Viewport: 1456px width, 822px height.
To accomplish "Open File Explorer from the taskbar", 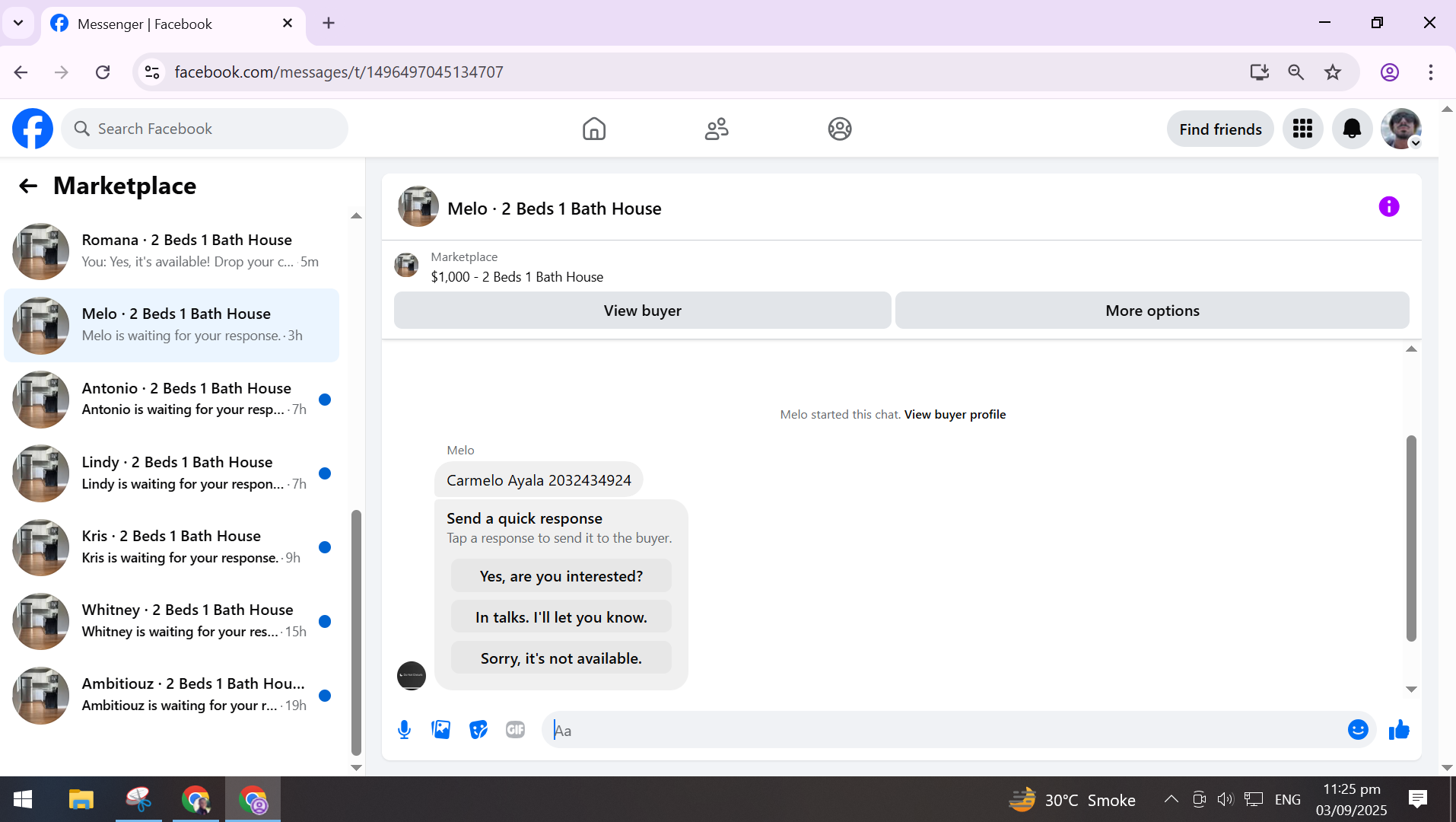I will click(81, 799).
